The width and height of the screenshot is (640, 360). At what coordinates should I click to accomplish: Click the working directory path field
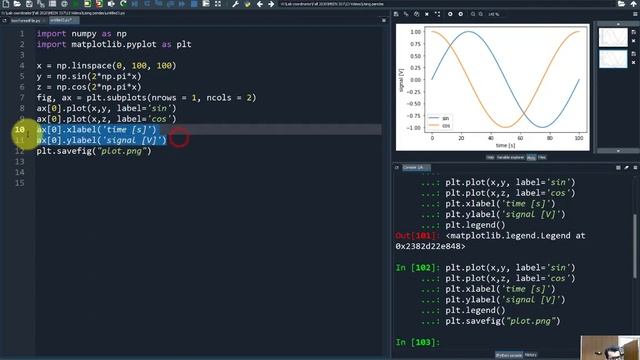[x=446, y=4]
